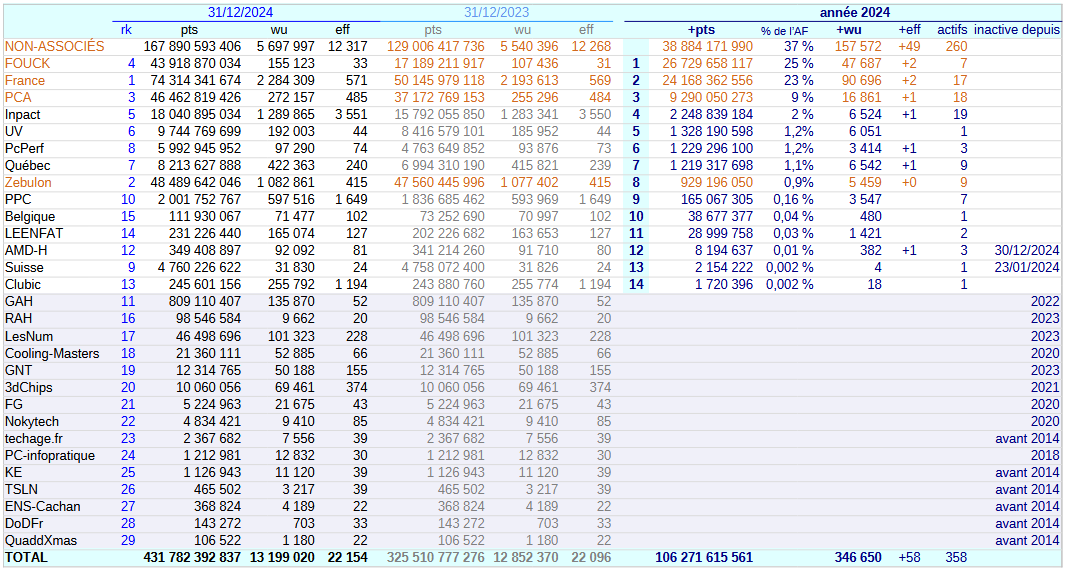The image size is (1066, 571).
Task: Click the 31/12/2024 date header
Action: coord(240,12)
